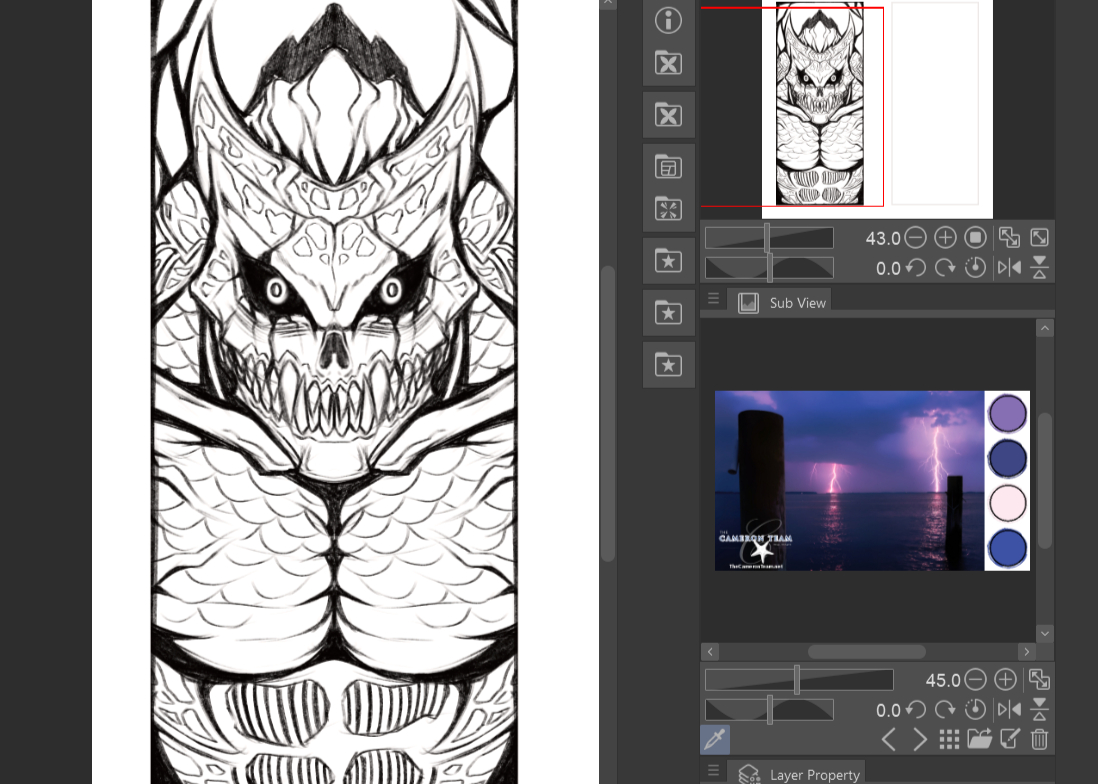Screen dimensions: 1098x784
Task: Zoom out in the Navigator panel
Action: click(x=915, y=238)
